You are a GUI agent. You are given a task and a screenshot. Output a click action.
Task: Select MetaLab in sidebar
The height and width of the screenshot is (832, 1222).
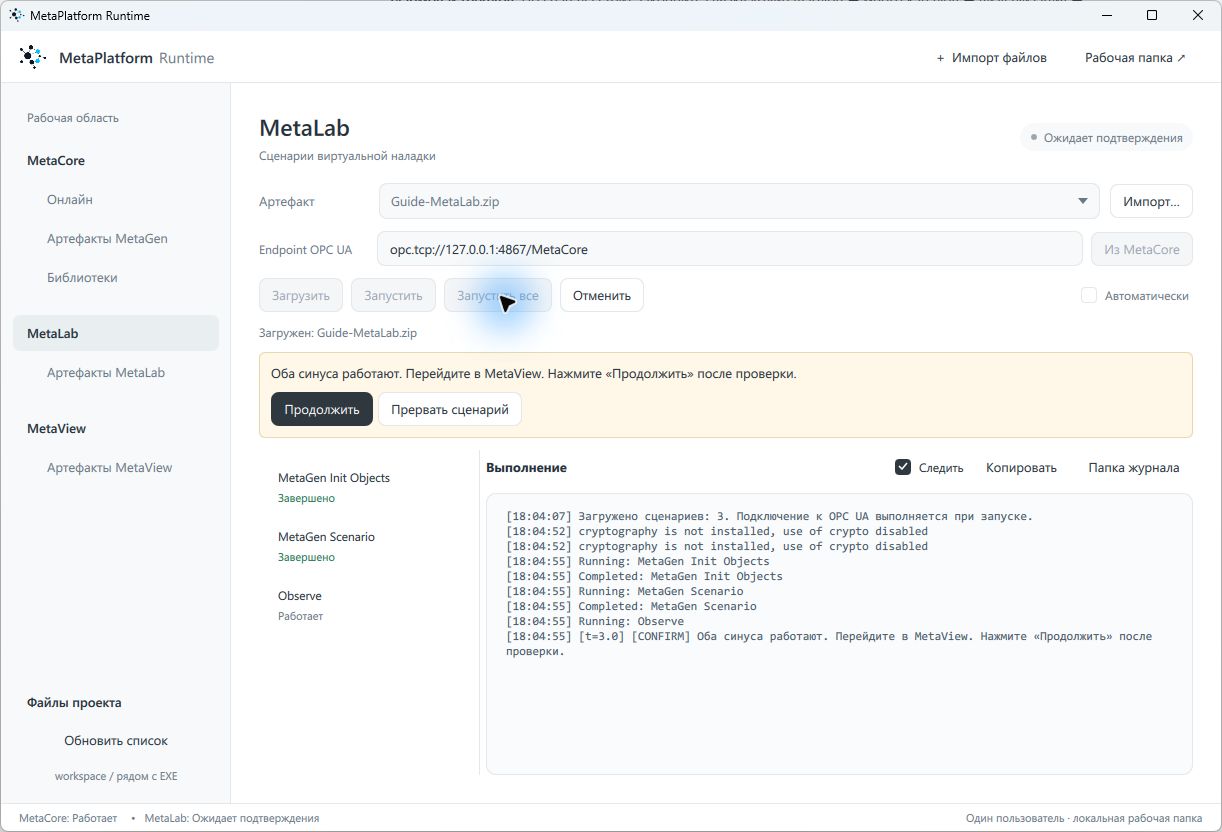click(x=116, y=333)
